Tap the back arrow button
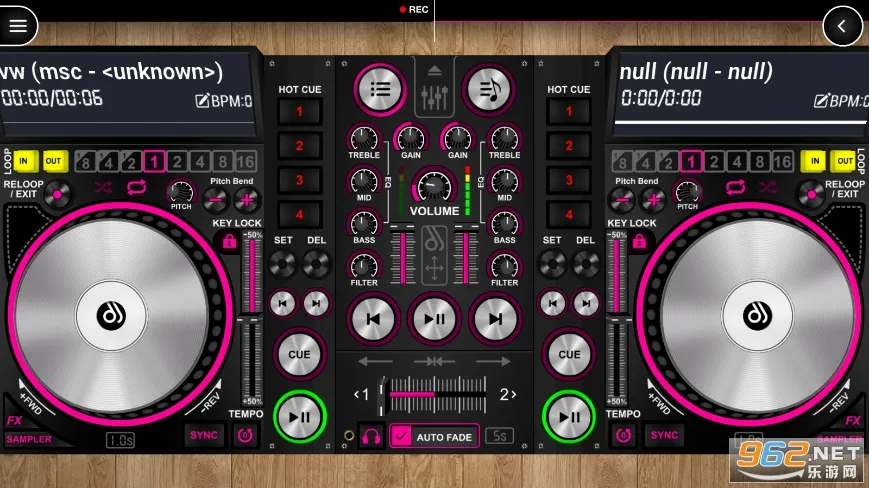 [842, 25]
